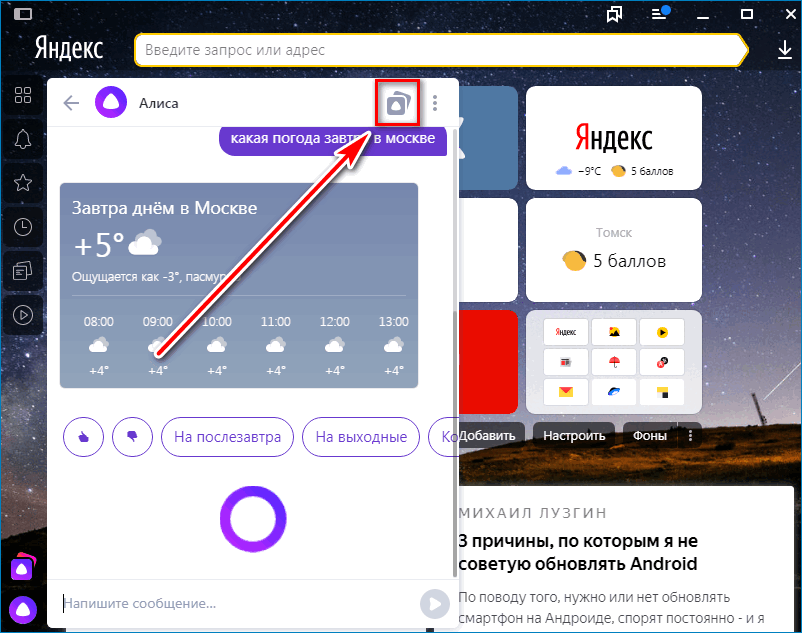Open Yandex Disk flying saucer icon
The image size is (802, 633).
point(613,393)
